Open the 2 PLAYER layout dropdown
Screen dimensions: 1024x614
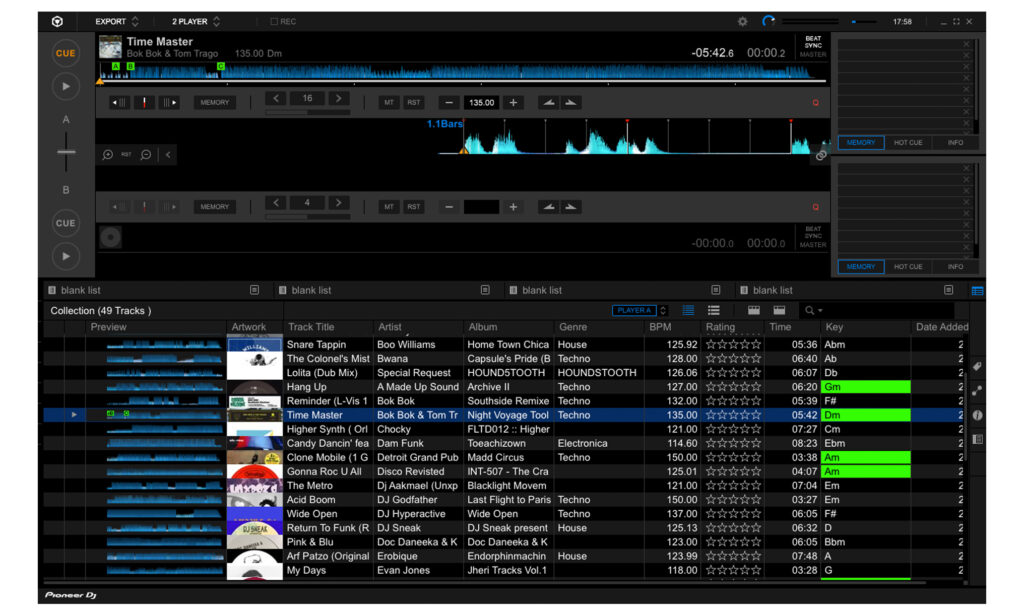(x=195, y=21)
